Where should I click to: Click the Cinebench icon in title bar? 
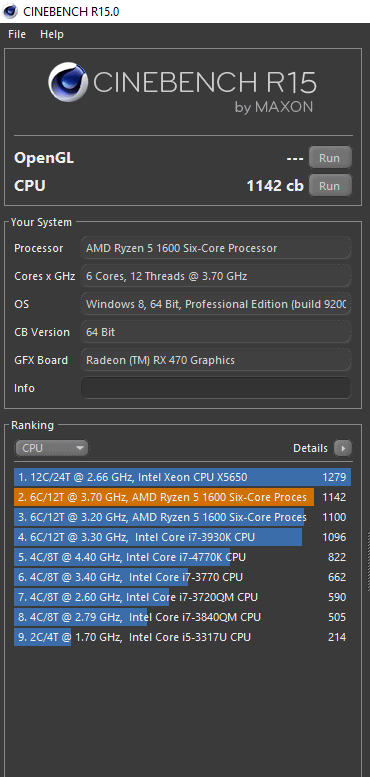[x=10, y=11]
